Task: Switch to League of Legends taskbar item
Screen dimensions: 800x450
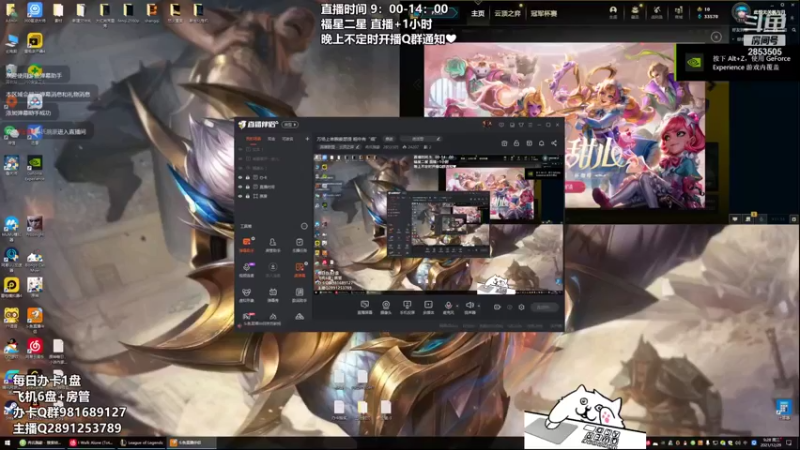Action: point(142,443)
